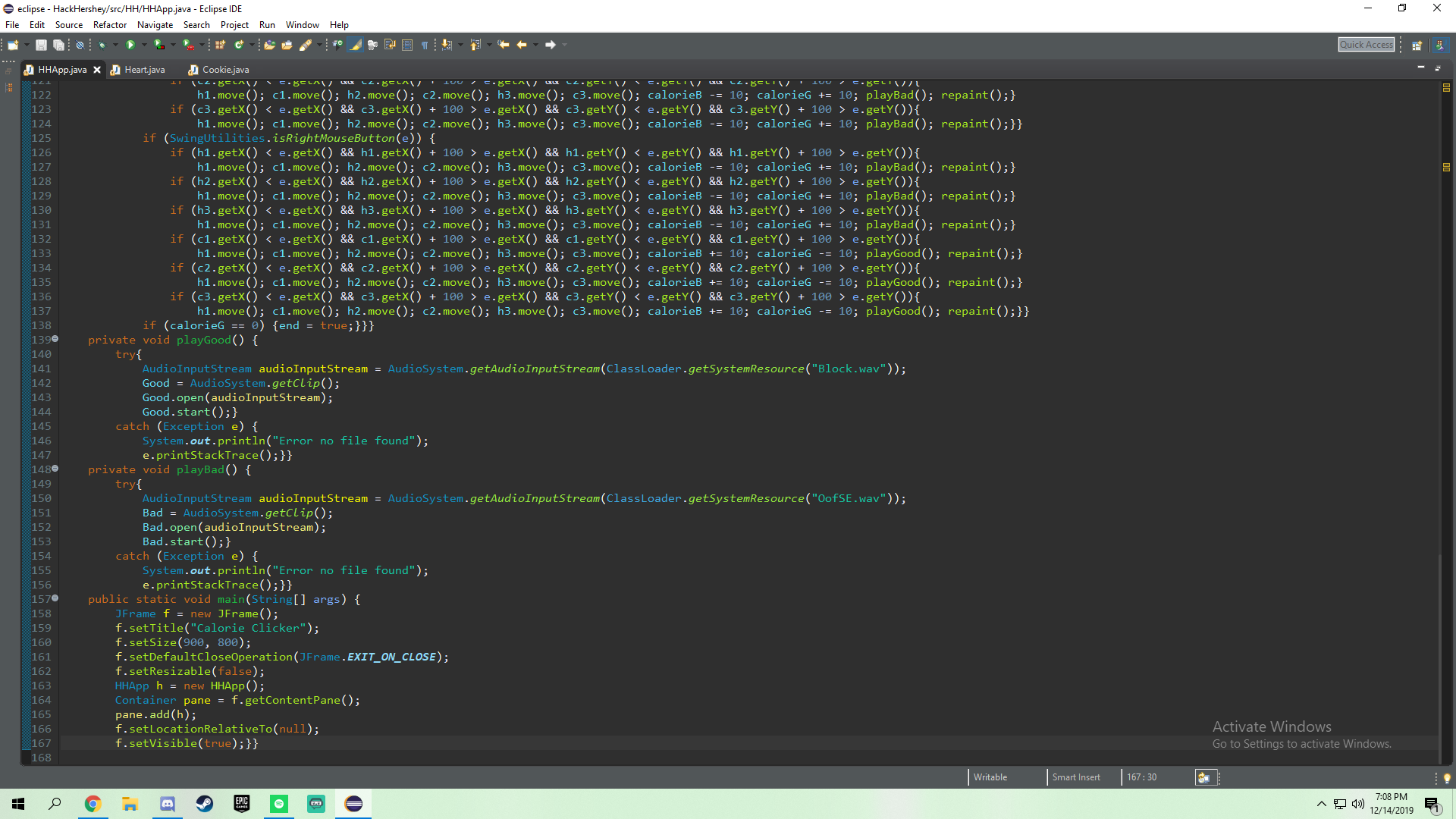Open the Debug dropdown arrow
The height and width of the screenshot is (819, 1456).
point(115,45)
